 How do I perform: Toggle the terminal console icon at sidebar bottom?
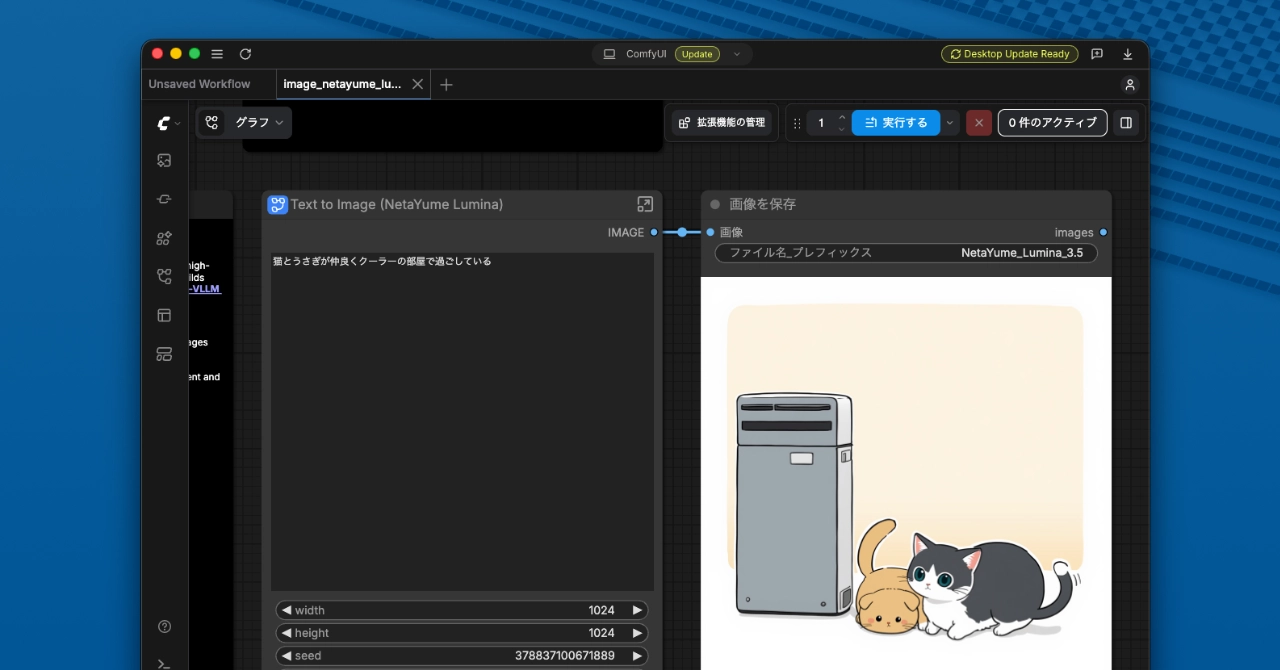[x=164, y=663]
